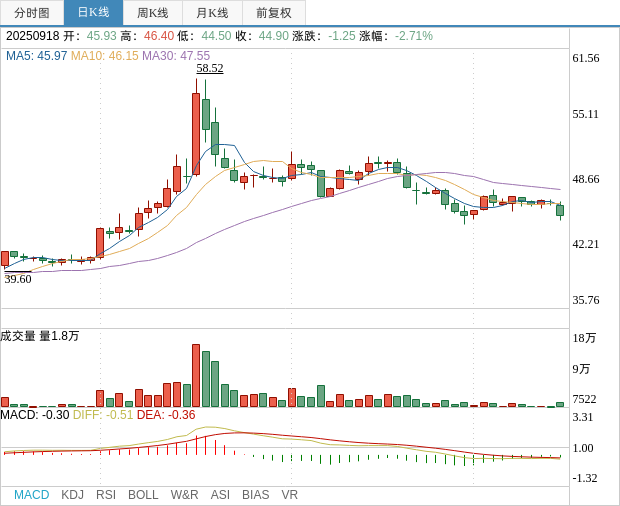Switch to the 月K线 tab
The width and height of the screenshot is (620, 506).
[212, 13]
